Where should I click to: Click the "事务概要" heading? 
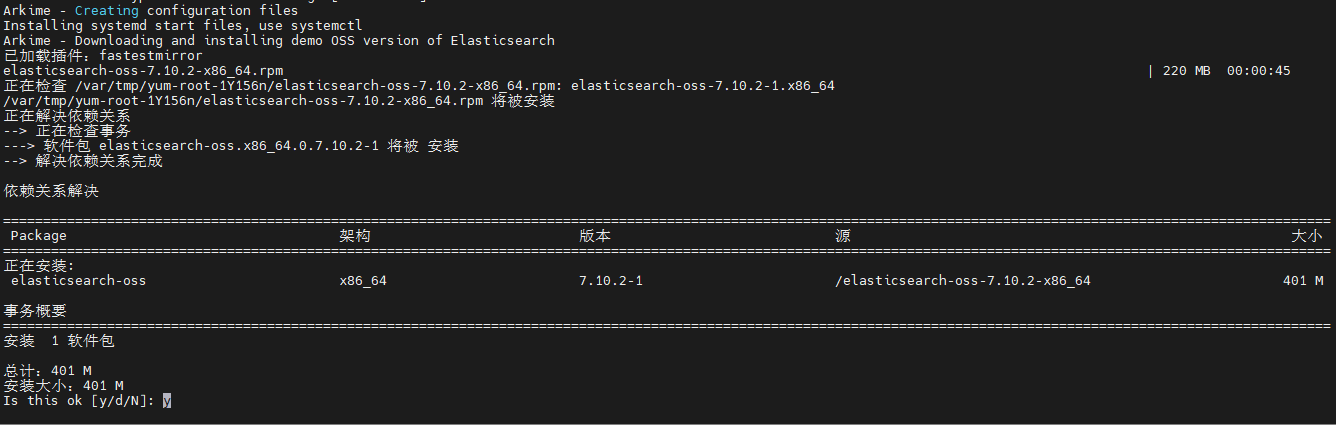pos(35,311)
